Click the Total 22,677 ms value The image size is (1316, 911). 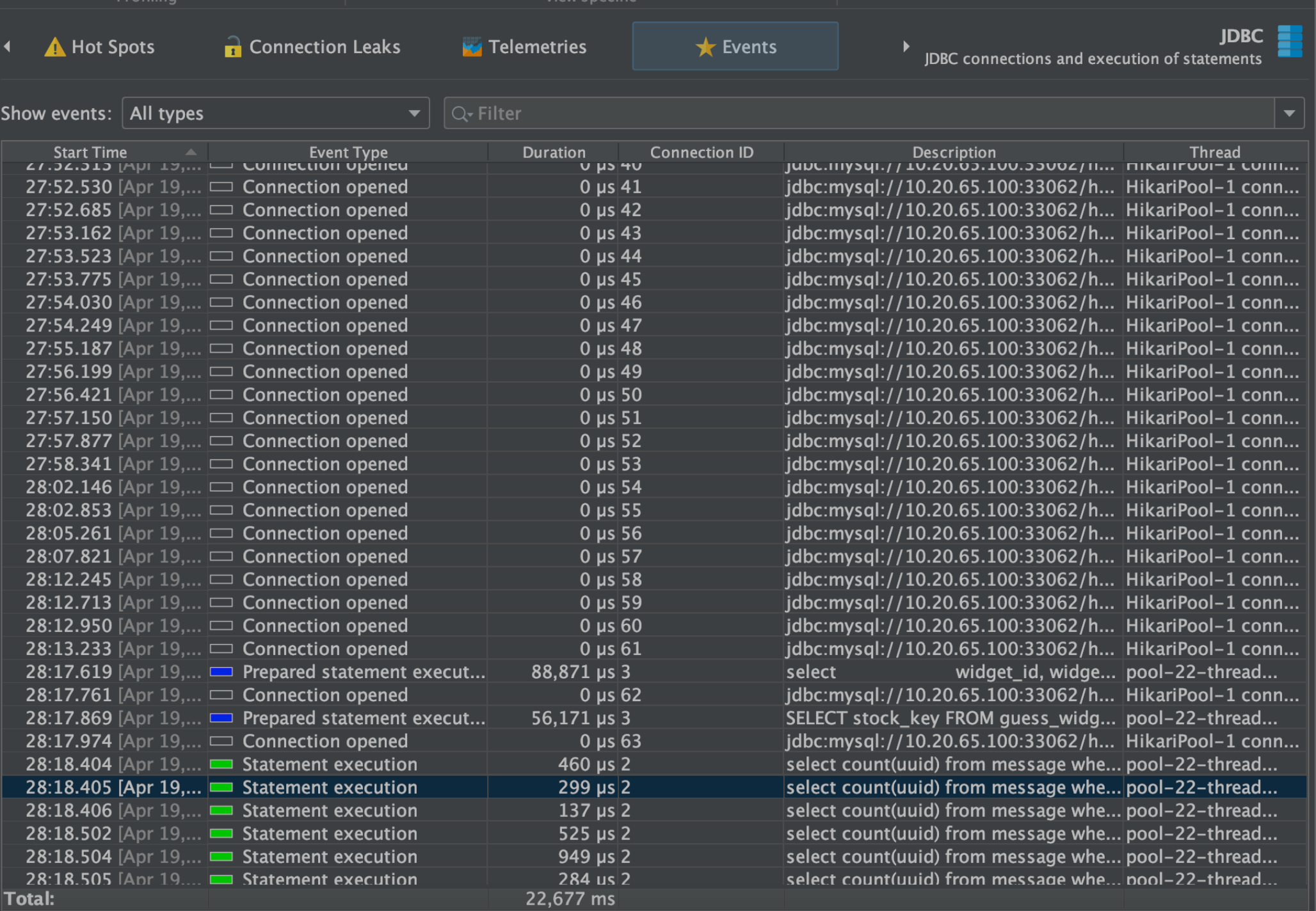(x=570, y=898)
